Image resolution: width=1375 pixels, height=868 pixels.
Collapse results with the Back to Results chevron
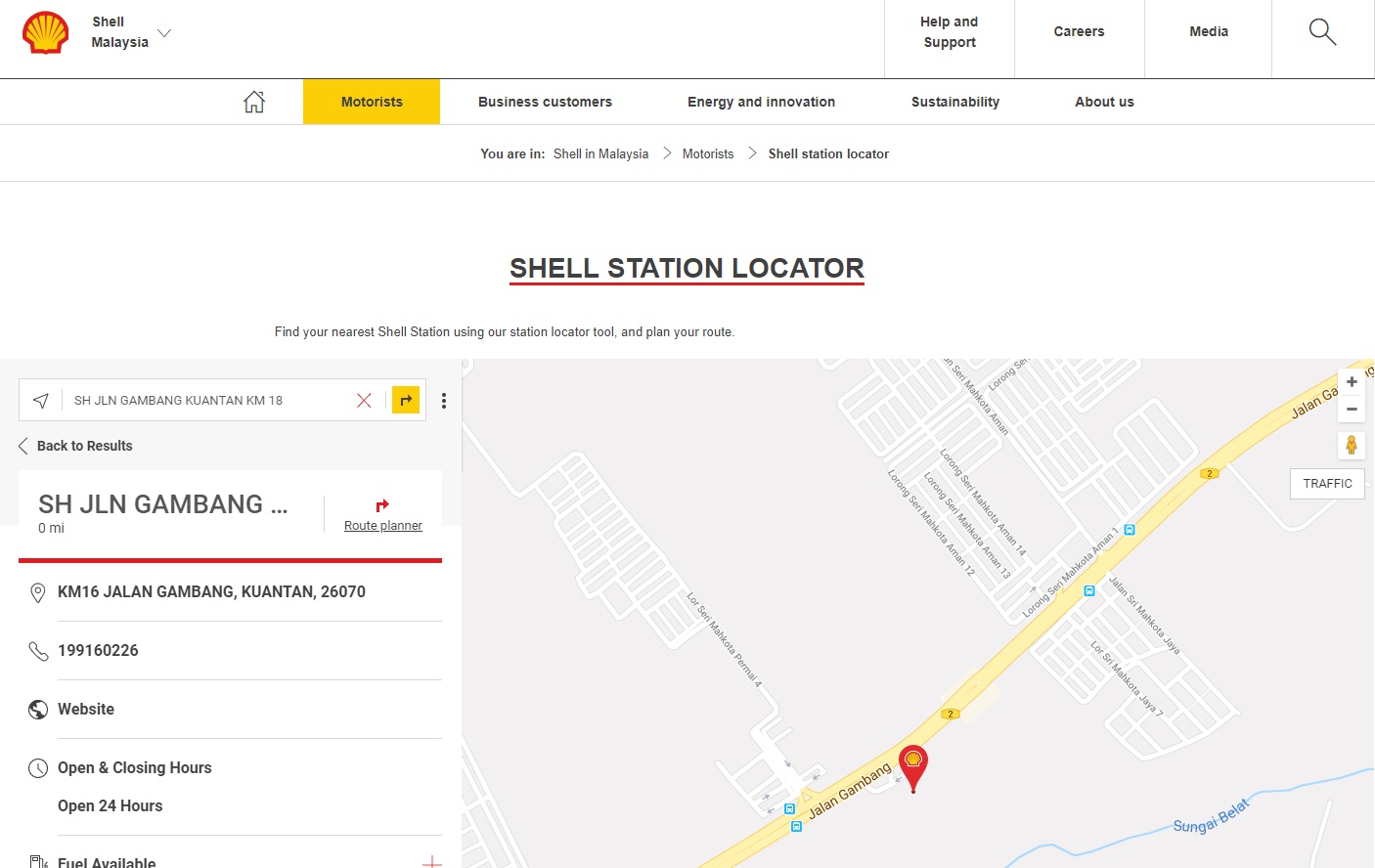click(22, 446)
